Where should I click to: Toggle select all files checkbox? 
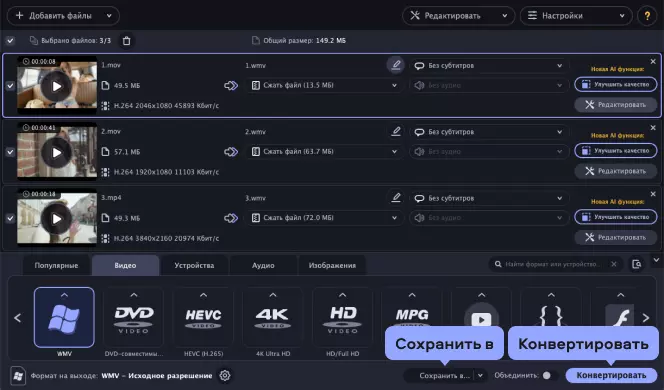(x=10, y=41)
